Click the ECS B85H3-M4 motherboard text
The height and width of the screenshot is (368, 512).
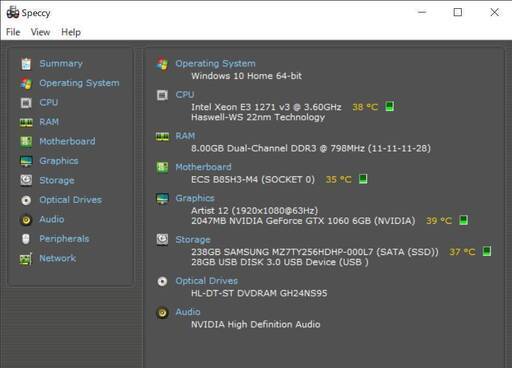253,180
